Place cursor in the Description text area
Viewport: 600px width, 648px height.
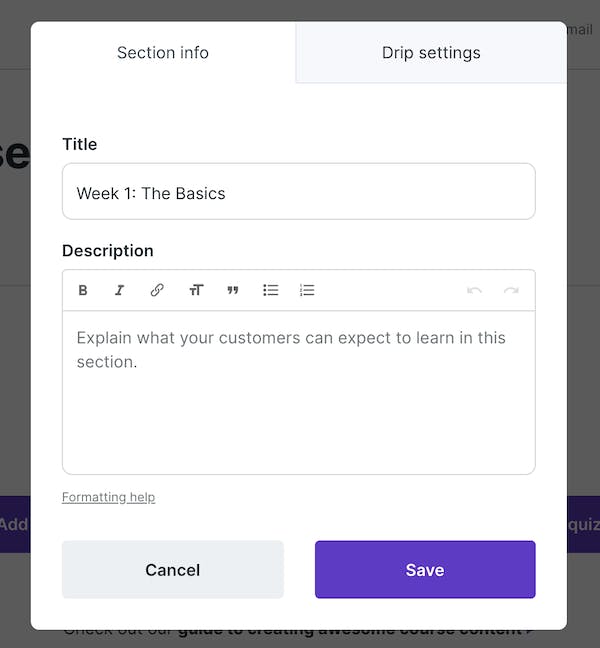coord(299,393)
